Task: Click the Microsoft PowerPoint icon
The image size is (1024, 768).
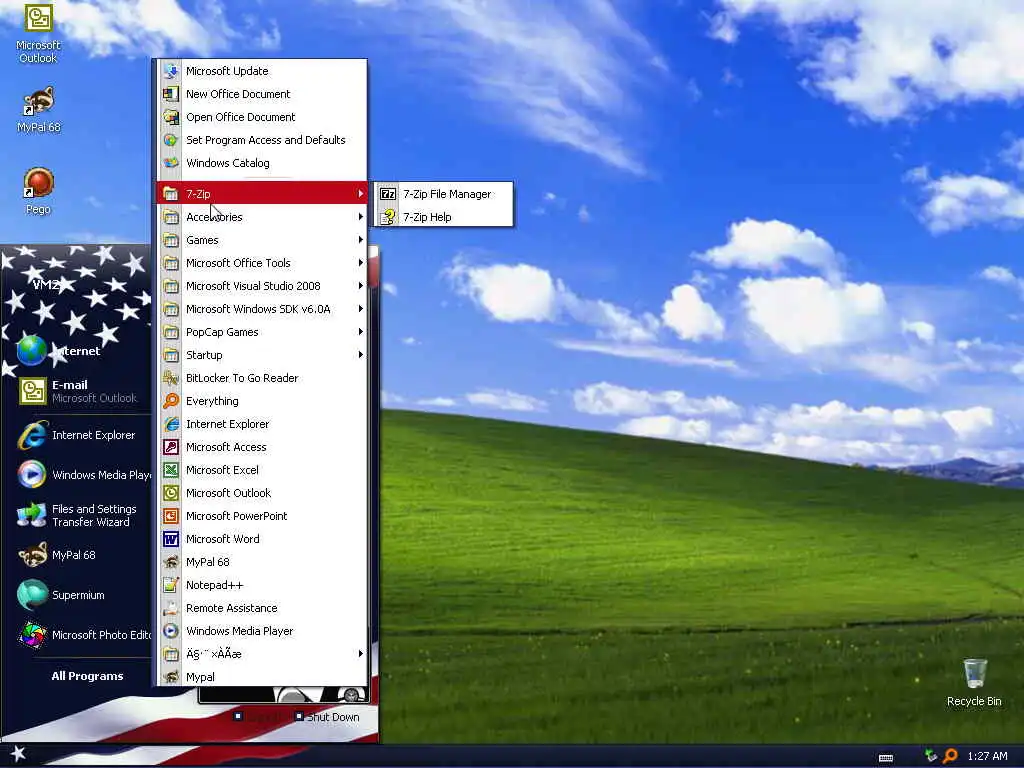Action: point(171,515)
